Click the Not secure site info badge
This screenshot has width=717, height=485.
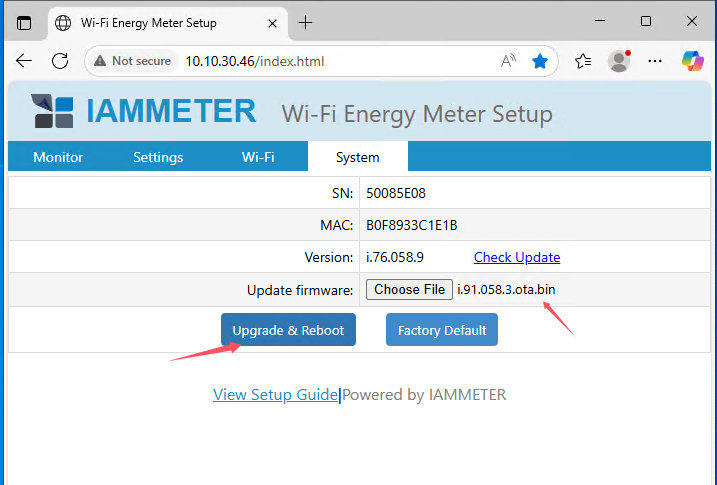(132, 61)
